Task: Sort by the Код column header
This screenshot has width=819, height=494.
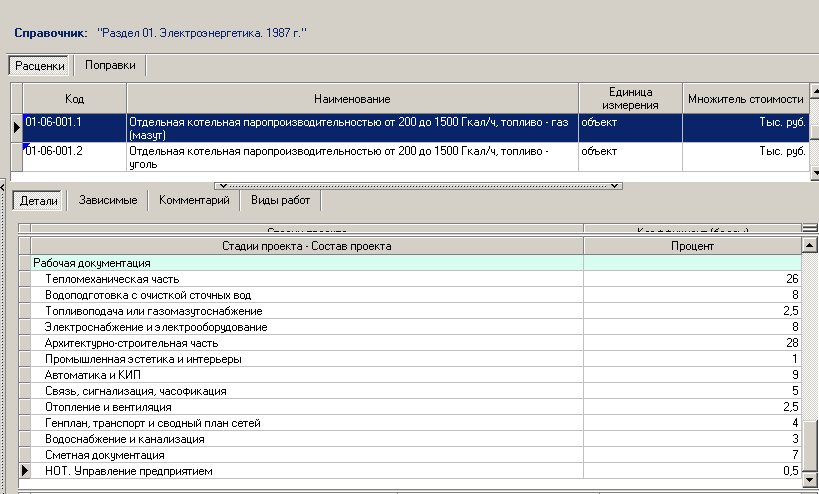Action: tap(74, 99)
